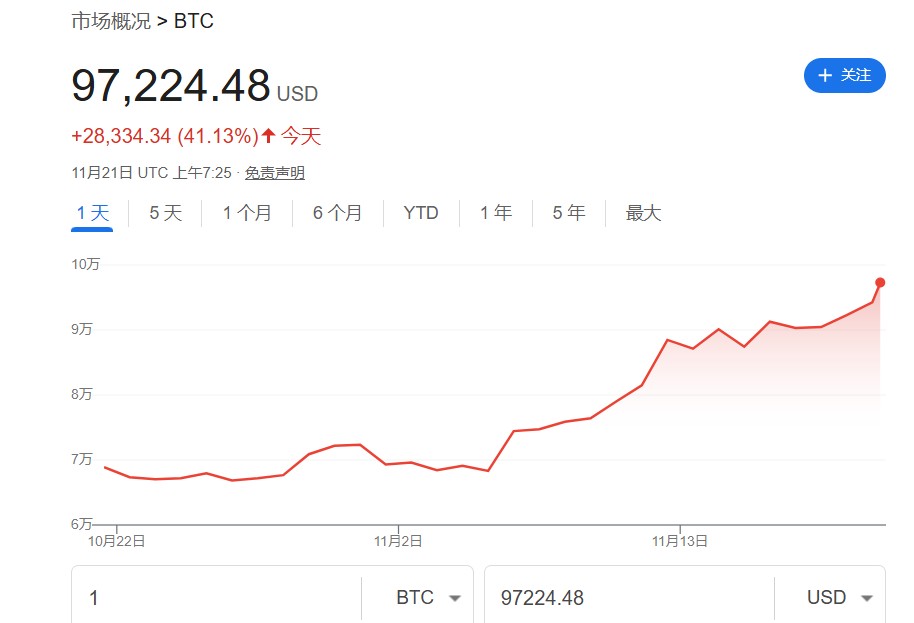Screen dimensions: 914x623
Task: Click the 关注 follow button
Action: (845, 75)
